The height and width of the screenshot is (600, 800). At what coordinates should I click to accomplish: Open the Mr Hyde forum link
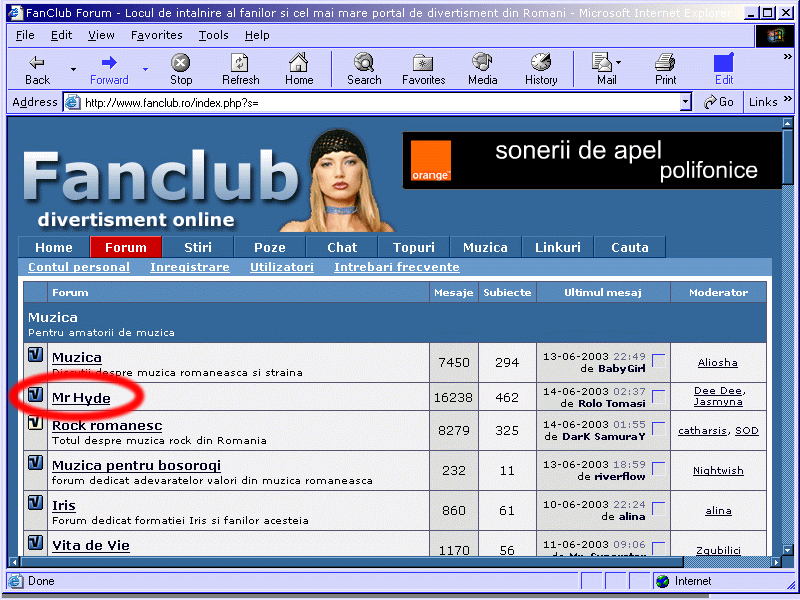click(81, 398)
